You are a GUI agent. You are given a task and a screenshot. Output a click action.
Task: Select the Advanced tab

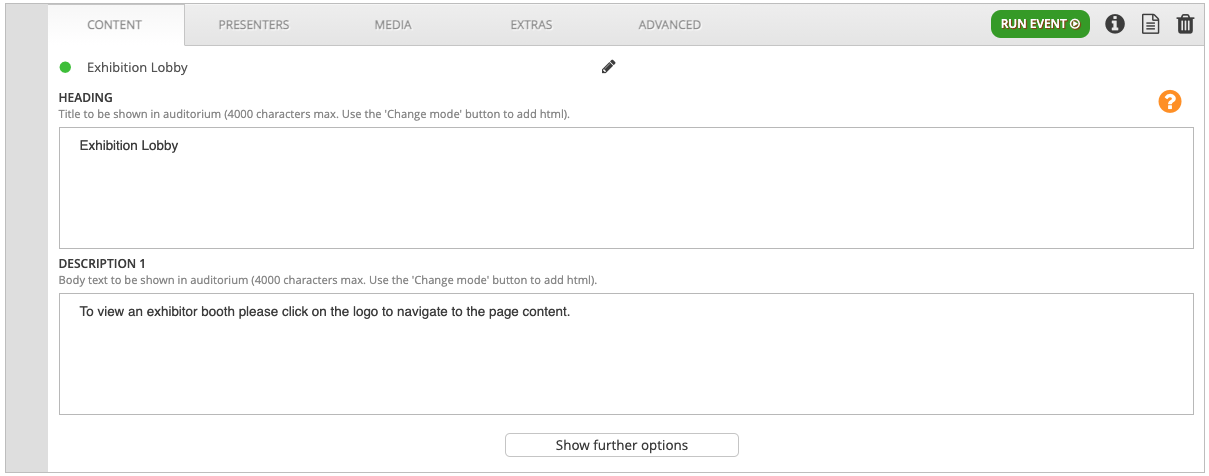point(669,25)
